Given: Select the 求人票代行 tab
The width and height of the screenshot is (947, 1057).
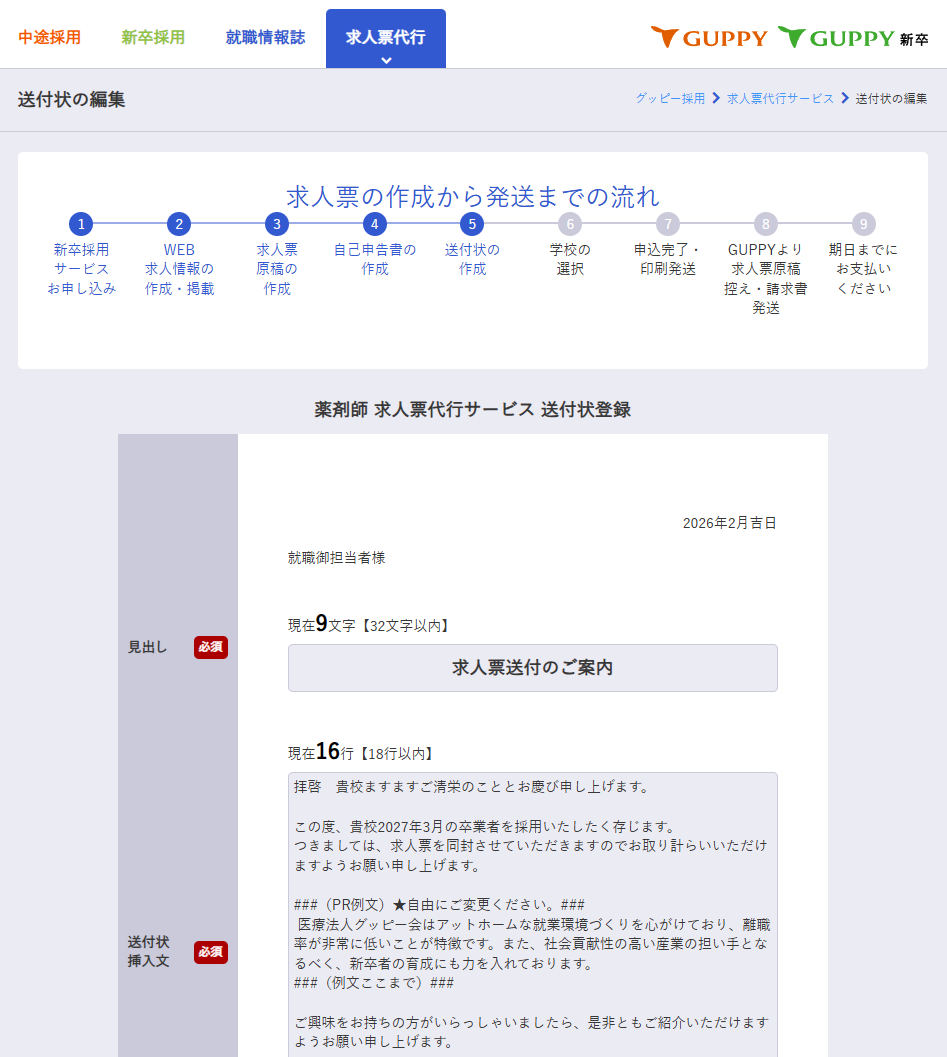Looking at the screenshot, I should pos(386,38).
